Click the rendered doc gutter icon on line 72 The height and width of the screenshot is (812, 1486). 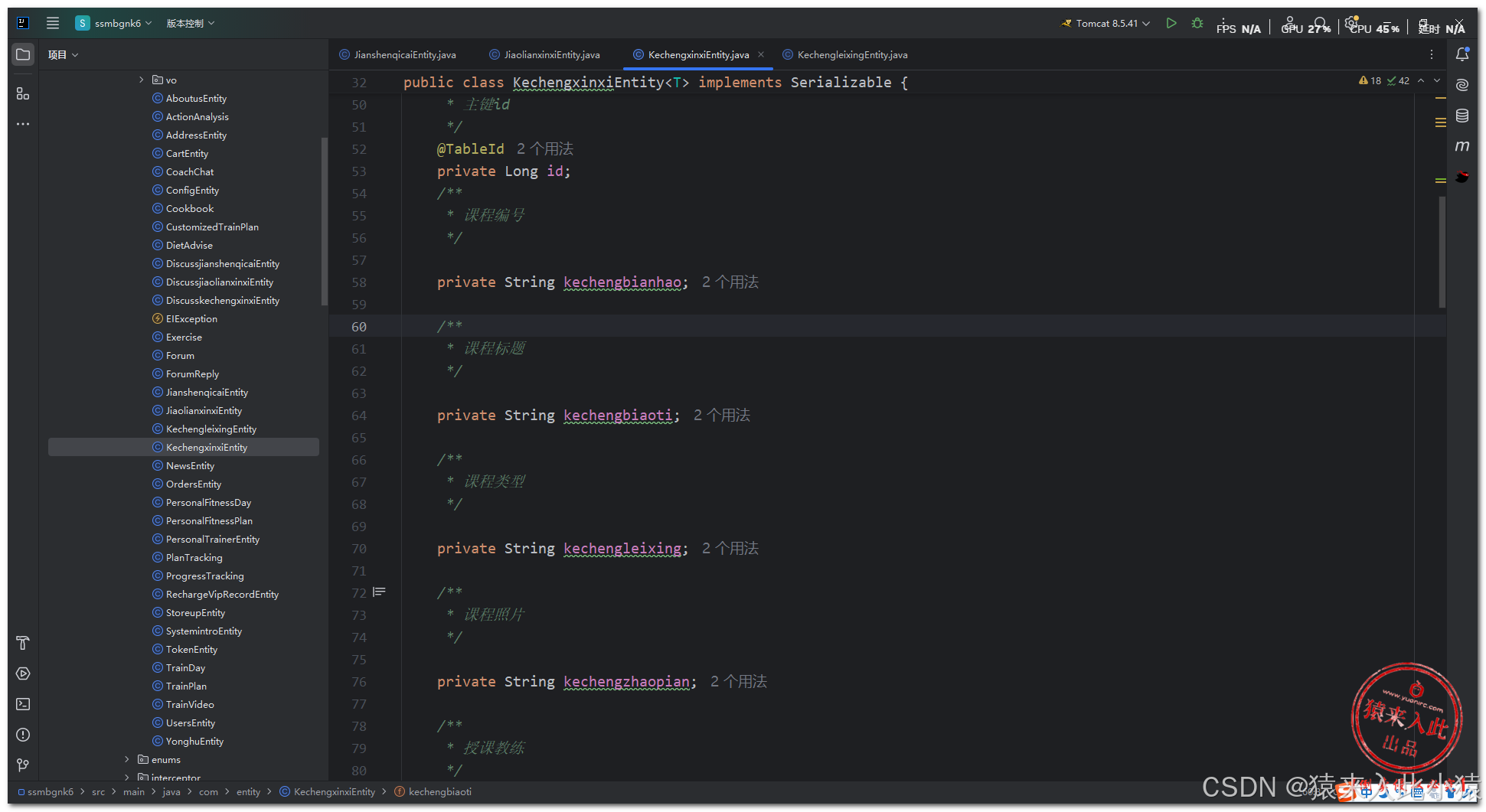379,592
